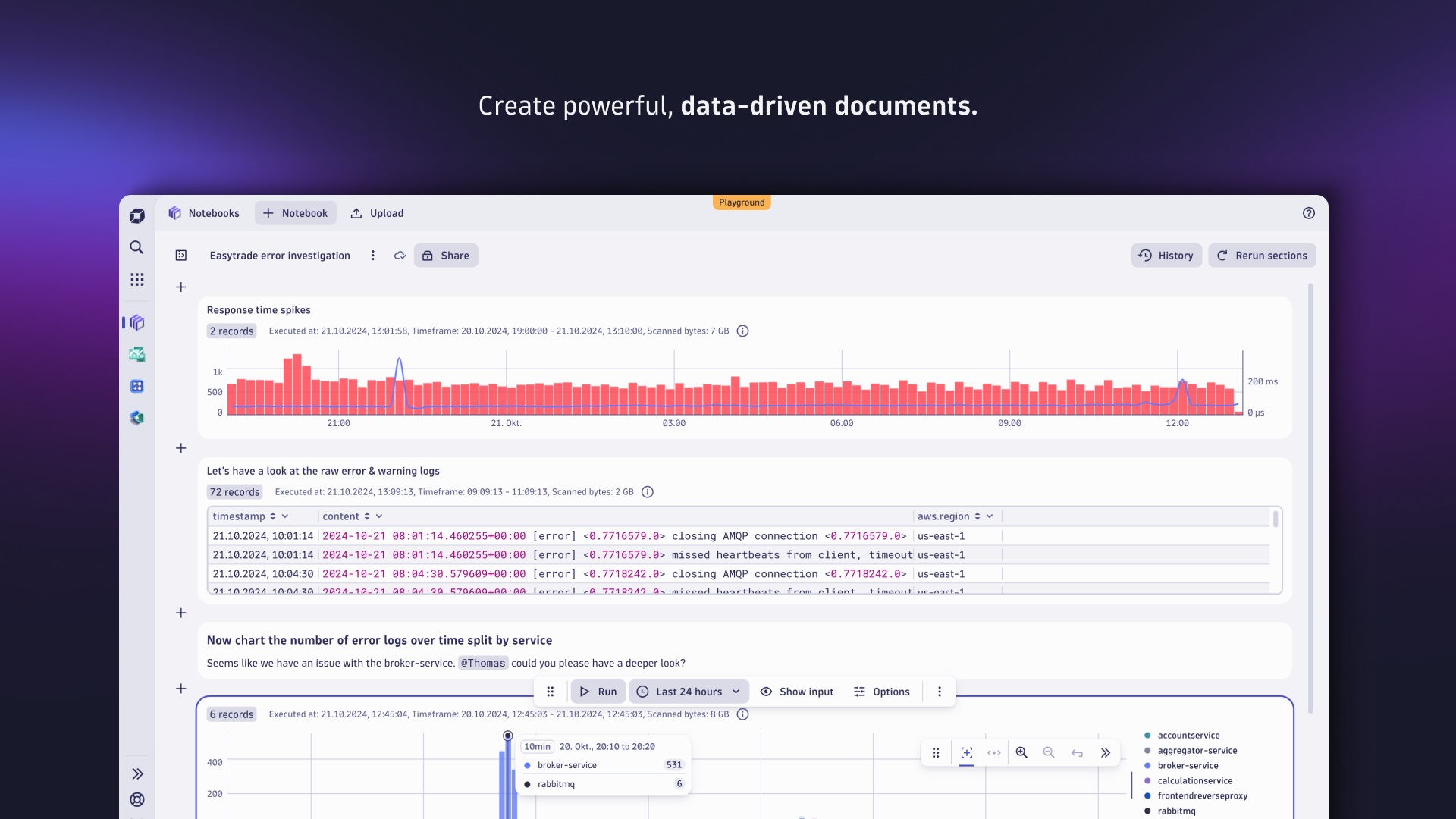
Task: Toggle aggregator-service series in legend
Action: (1191, 751)
